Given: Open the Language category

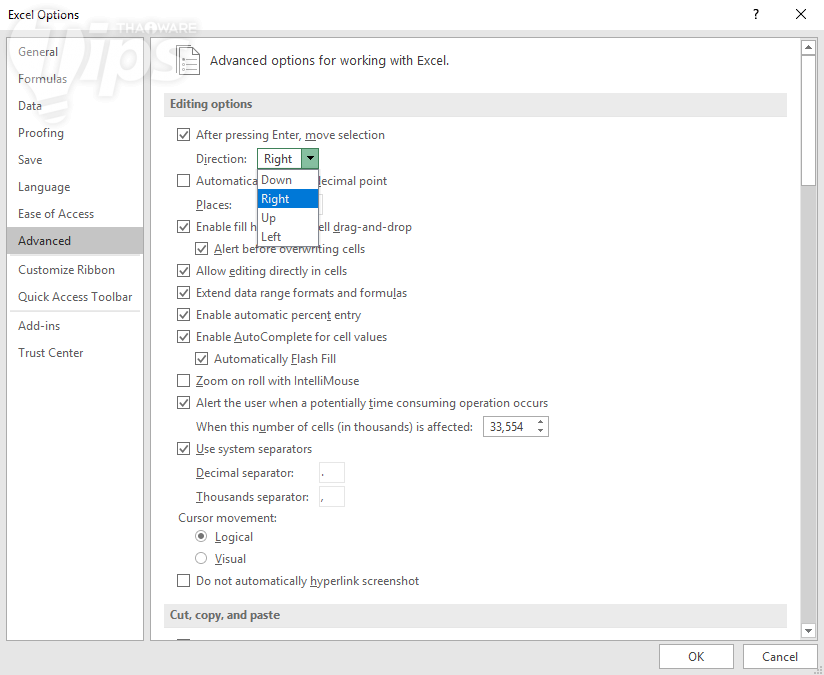Looking at the screenshot, I should coord(75,187).
